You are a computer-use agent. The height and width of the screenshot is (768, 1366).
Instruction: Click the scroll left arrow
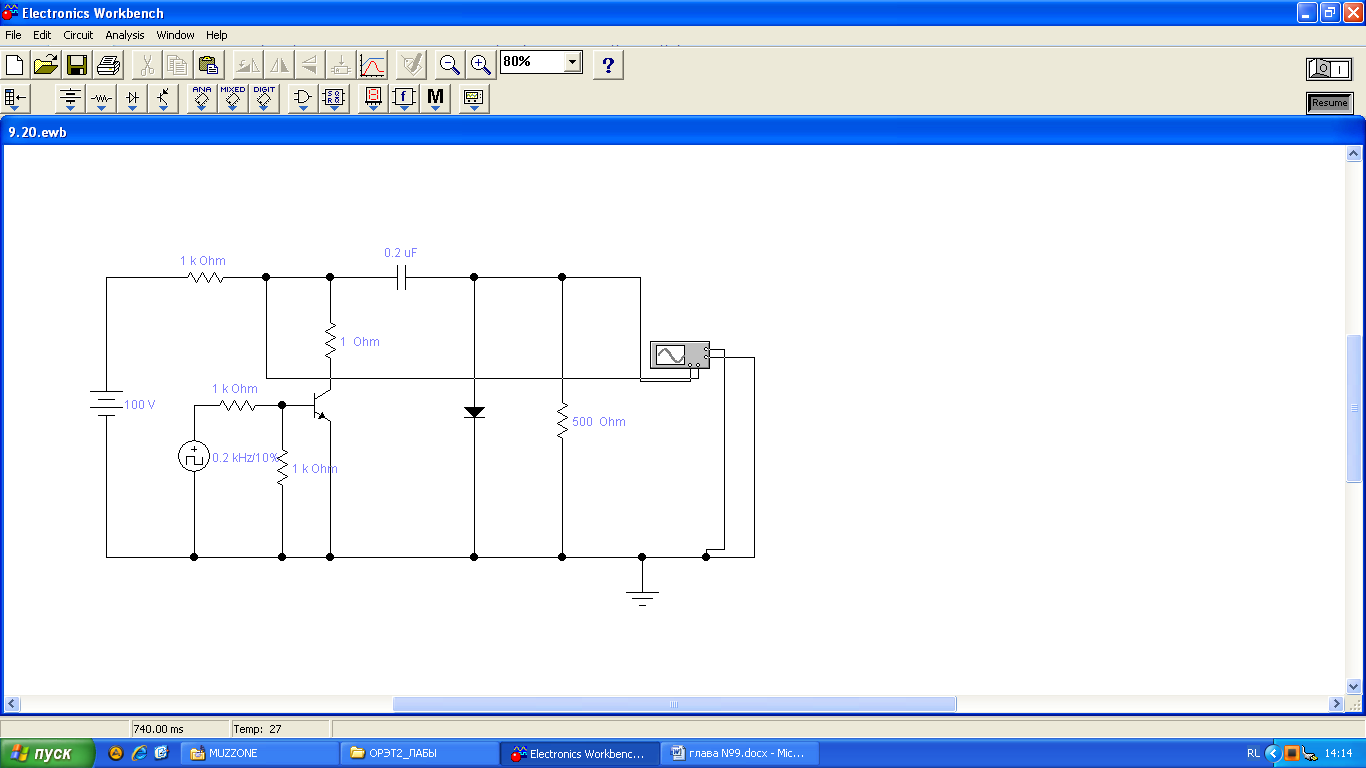pyautogui.click(x=12, y=704)
